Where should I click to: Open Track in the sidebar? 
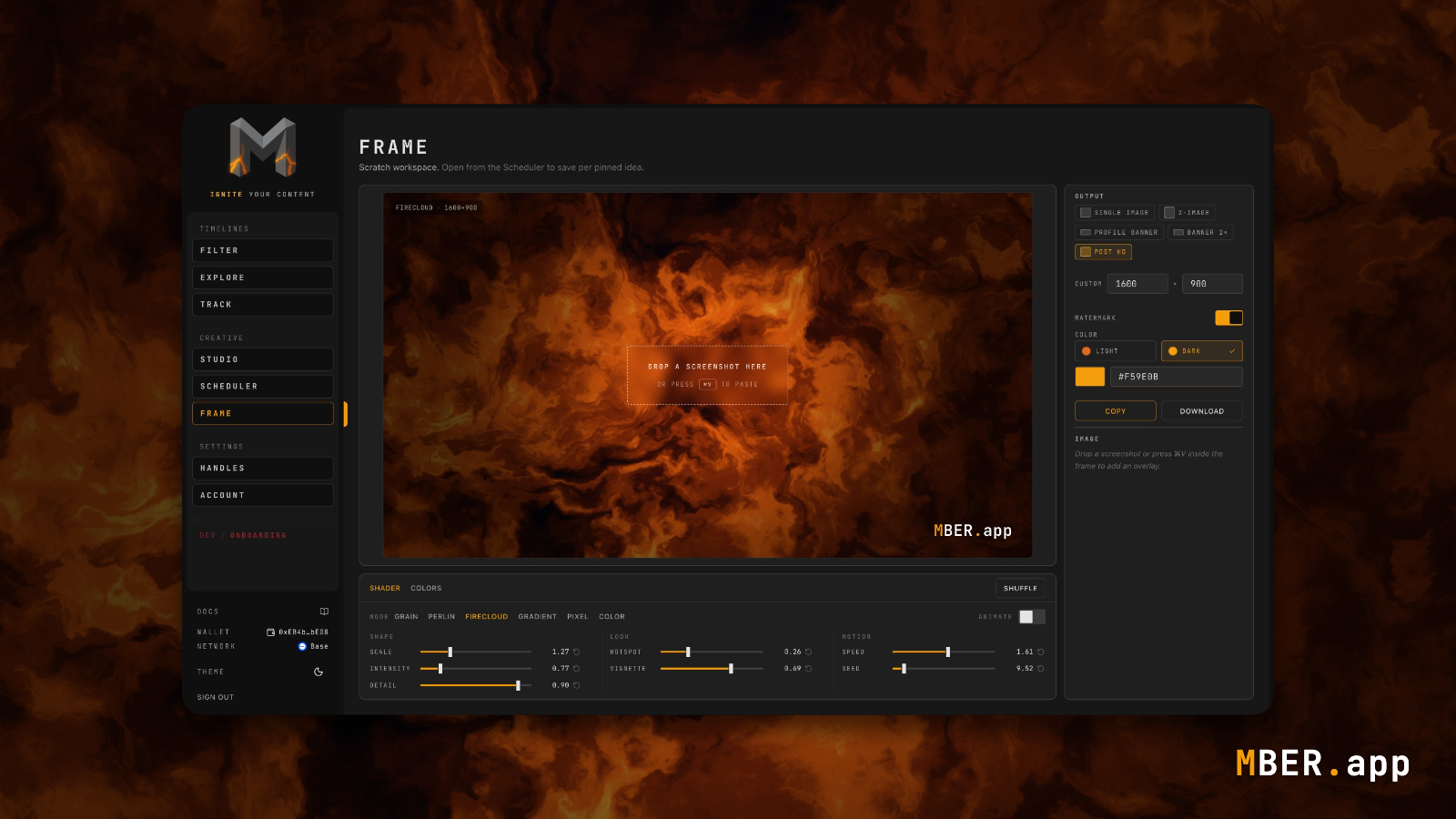pyautogui.click(x=263, y=305)
